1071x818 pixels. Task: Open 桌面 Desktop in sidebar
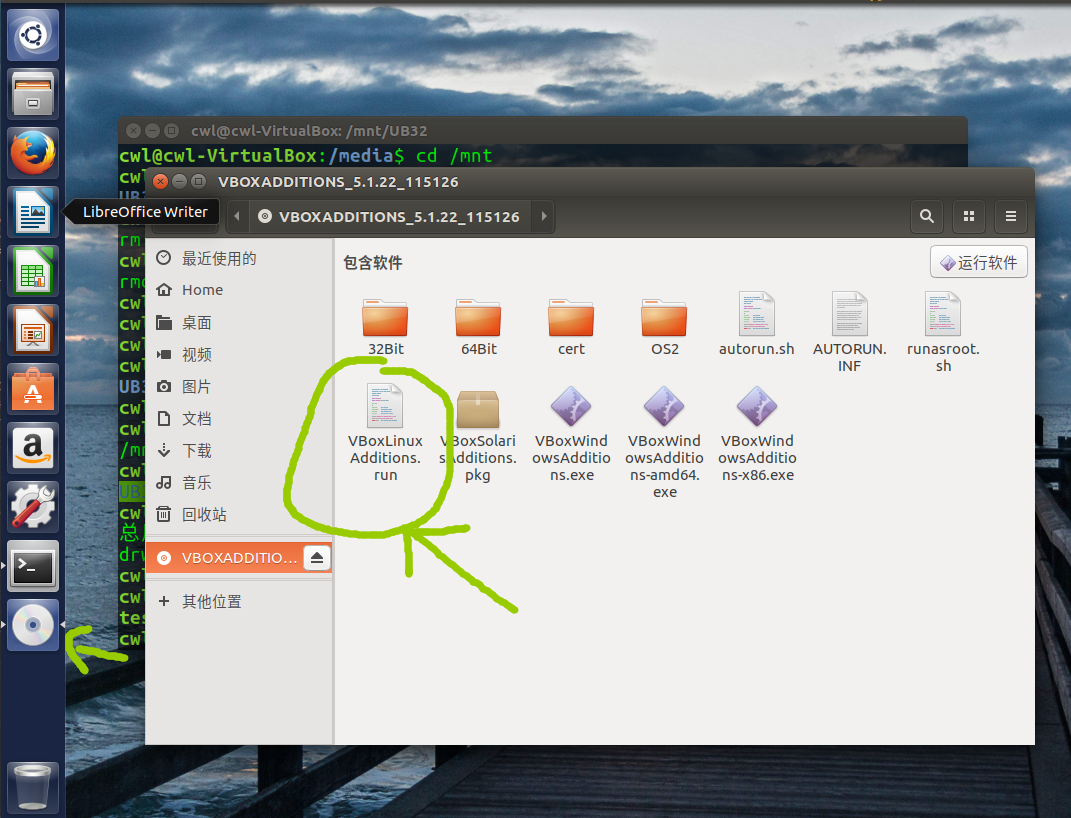coord(239,322)
